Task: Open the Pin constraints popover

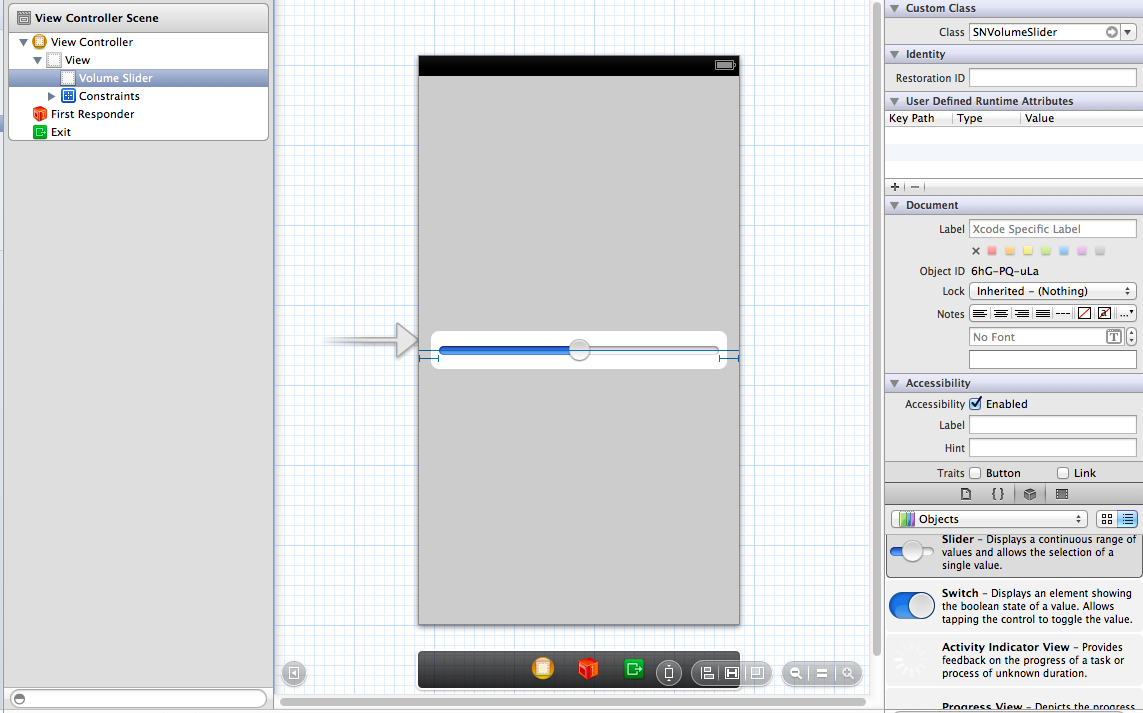Action: coord(732,672)
